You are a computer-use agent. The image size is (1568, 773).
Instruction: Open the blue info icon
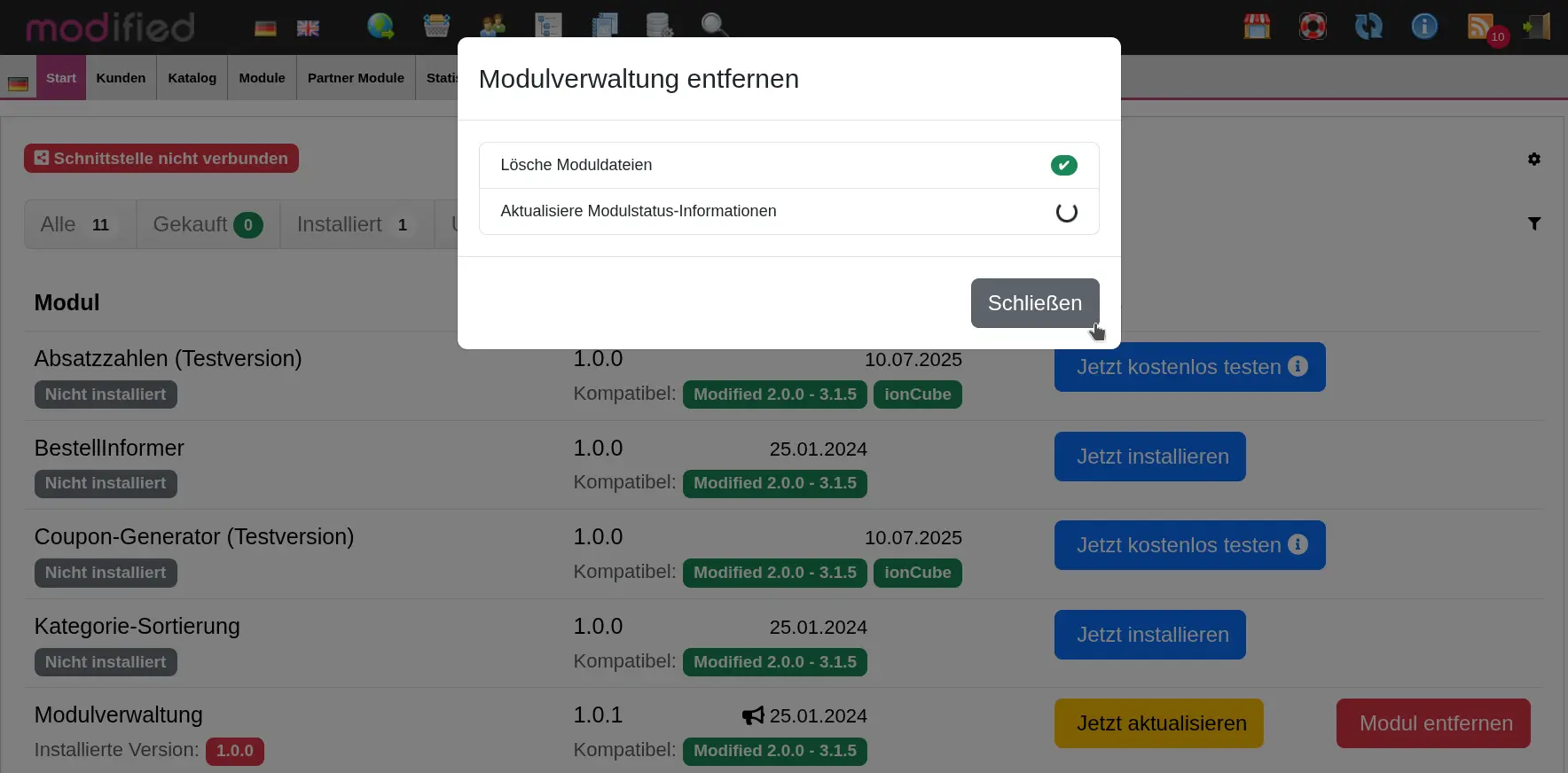pyautogui.click(x=1424, y=27)
